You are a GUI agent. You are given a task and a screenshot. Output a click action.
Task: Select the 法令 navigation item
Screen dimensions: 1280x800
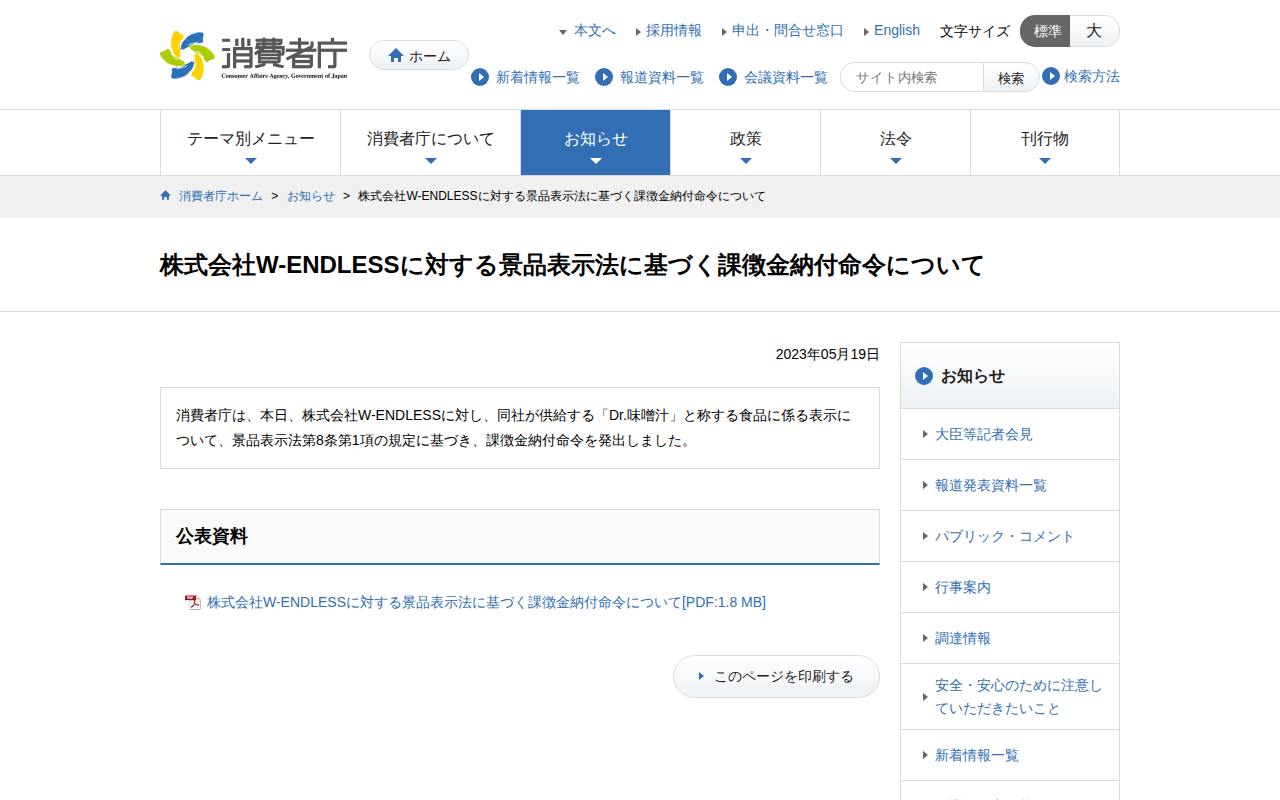click(895, 142)
